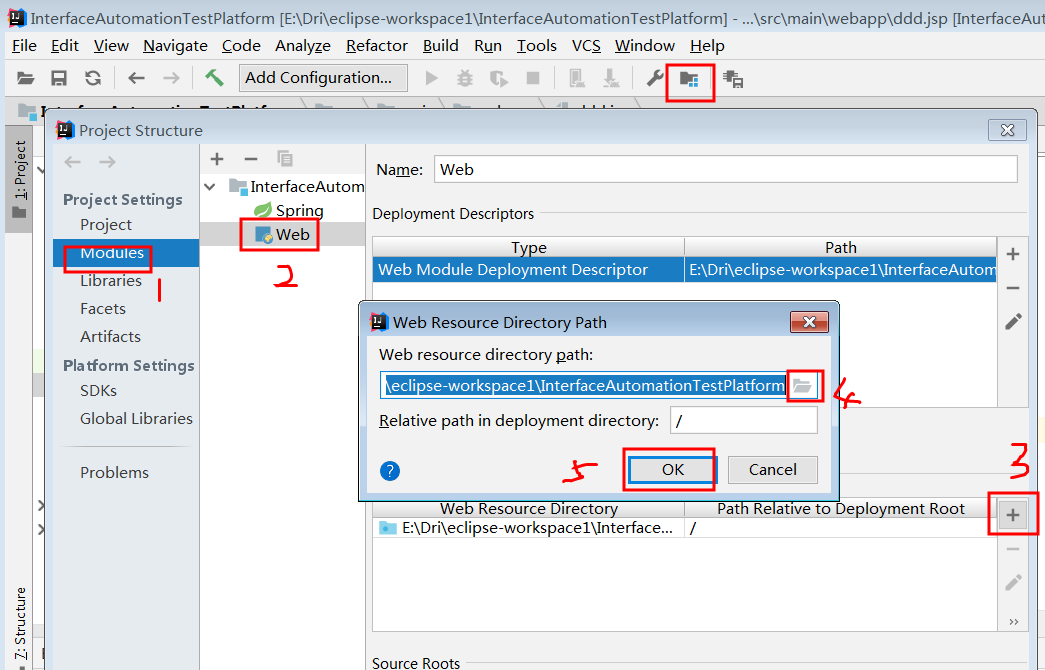1045x670 pixels.
Task: Click the copy icon above the module tree
Action: (285, 159)
